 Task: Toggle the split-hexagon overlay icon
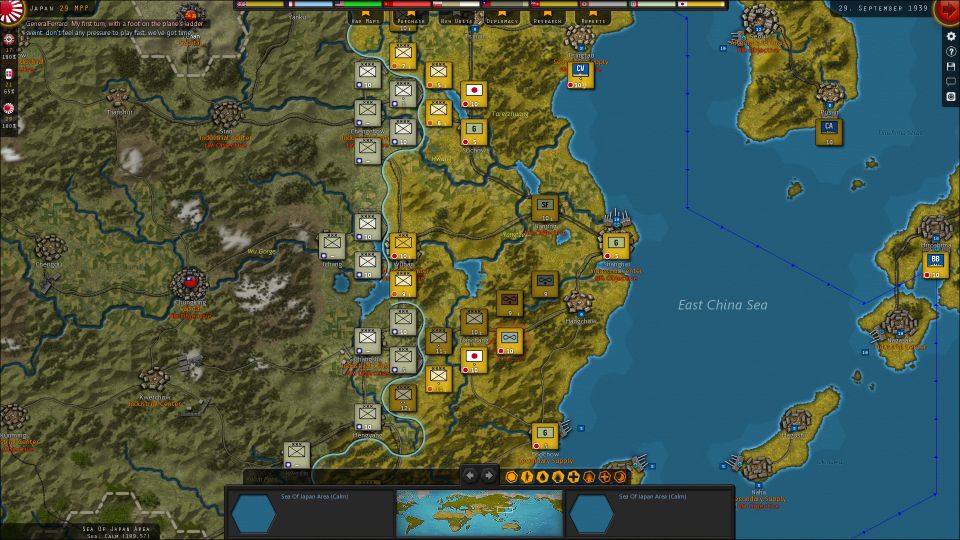tap(527, 476)
